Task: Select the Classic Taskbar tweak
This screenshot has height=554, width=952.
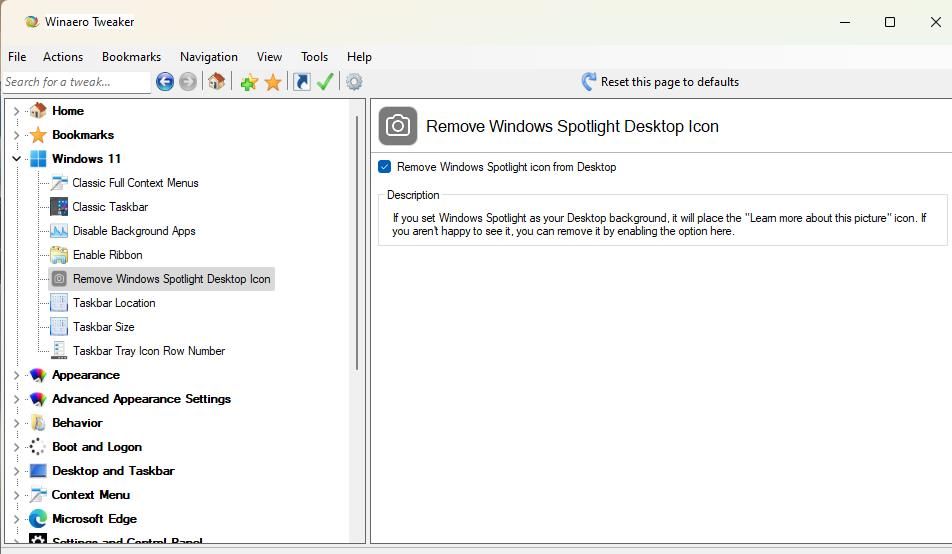Action: (x=110, y=207)
